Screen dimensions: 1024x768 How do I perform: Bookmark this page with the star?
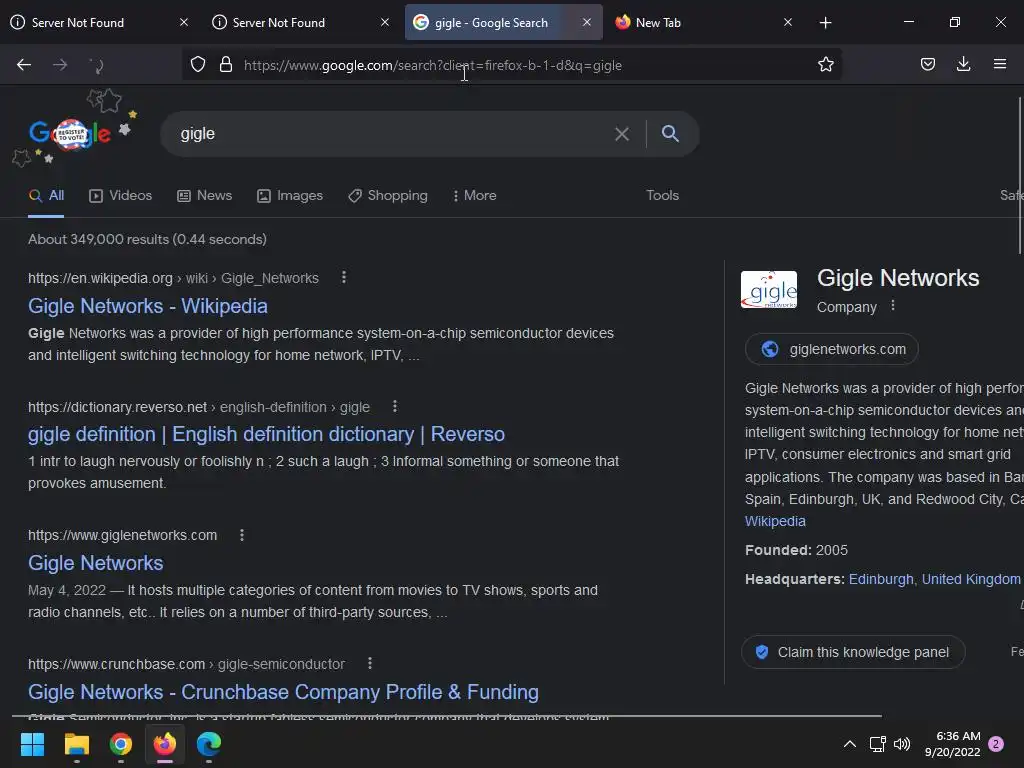(825, 65)
